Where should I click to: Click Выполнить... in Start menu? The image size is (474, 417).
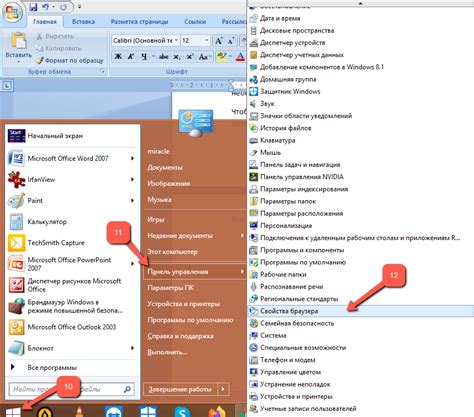click(167, 352)
